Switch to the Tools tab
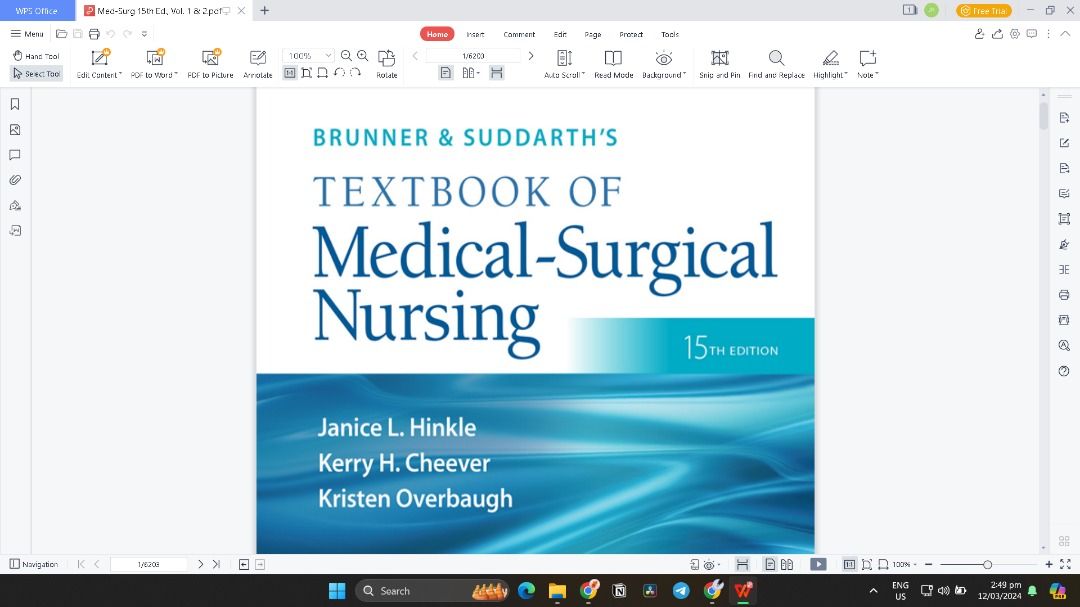Image resolution: width=1080 pixels, height=607 pixels. coord(669,34)
